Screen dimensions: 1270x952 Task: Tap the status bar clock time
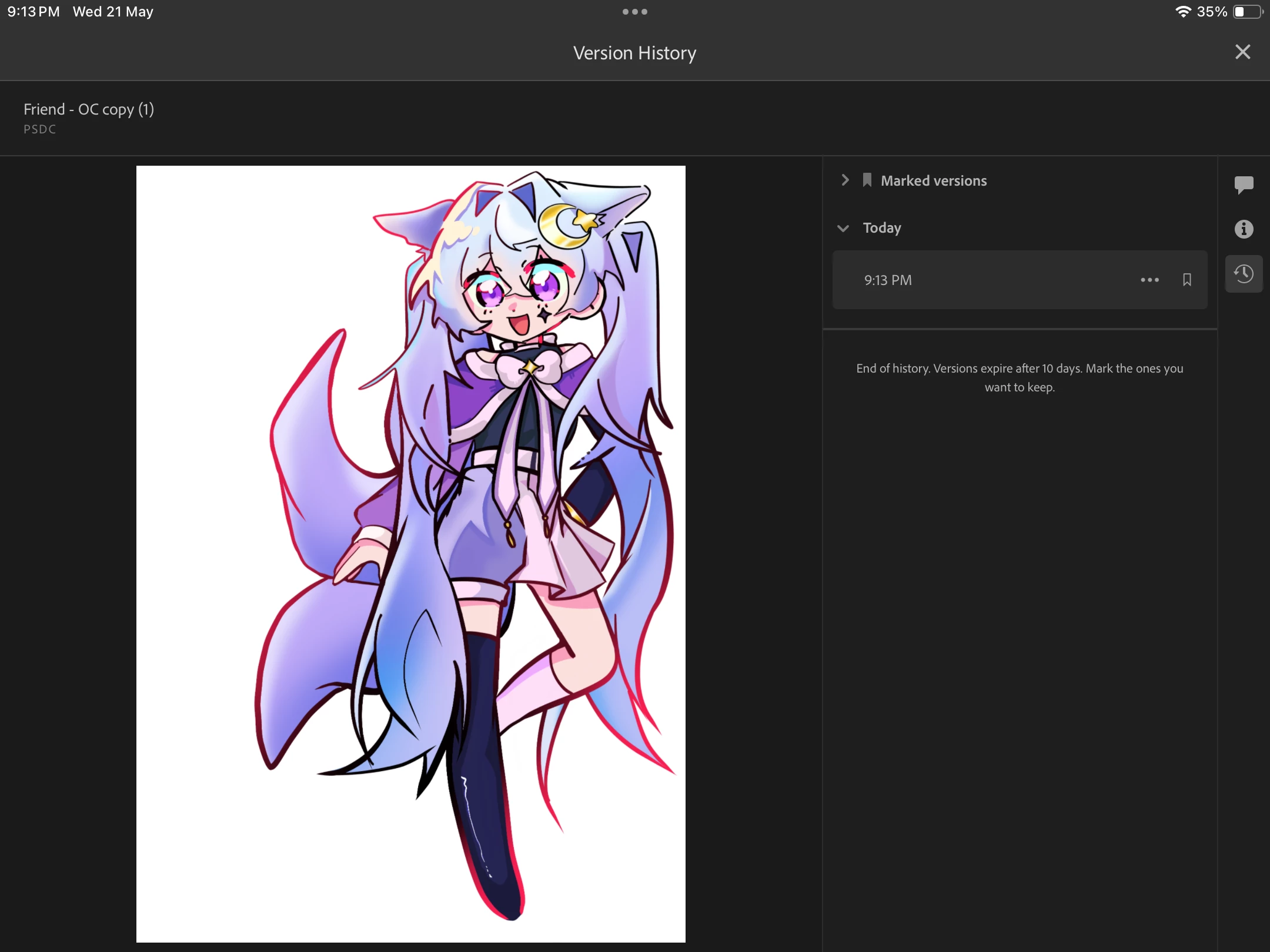(34, 12)
